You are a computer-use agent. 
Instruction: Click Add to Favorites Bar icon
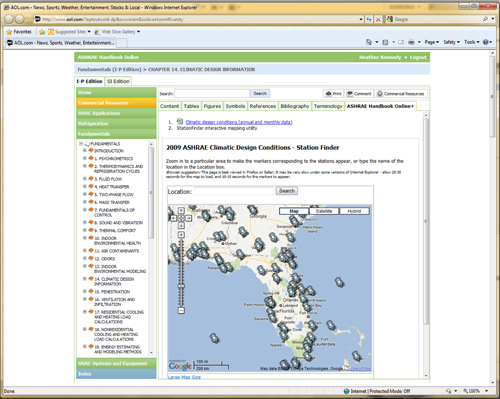(42, 32)
